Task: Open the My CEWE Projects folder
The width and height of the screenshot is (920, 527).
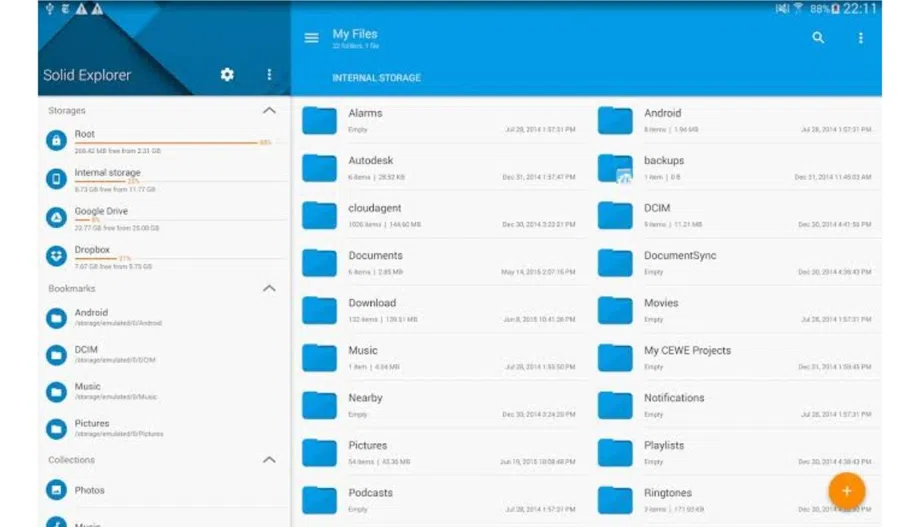Action: click(735, 358)
